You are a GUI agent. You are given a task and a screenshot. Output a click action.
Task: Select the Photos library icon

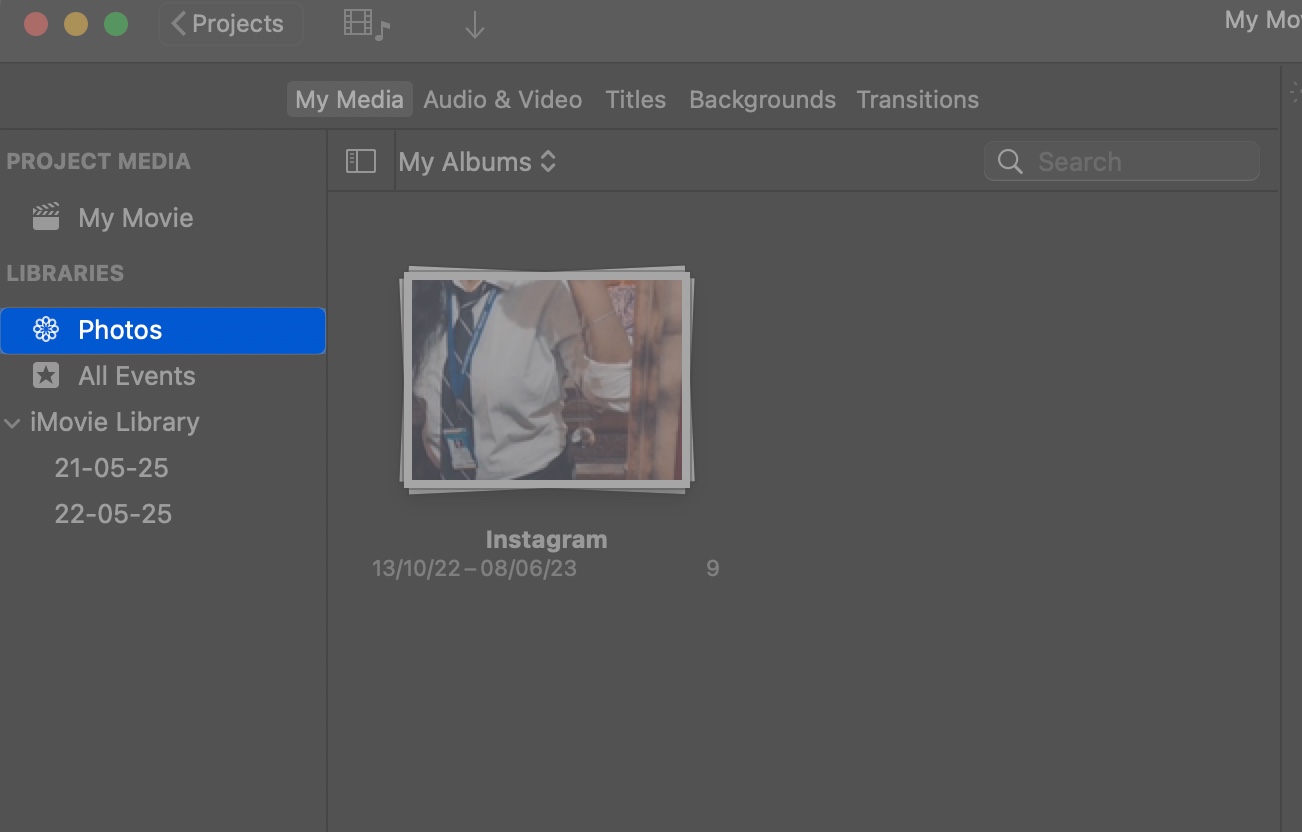coord(46,330)
